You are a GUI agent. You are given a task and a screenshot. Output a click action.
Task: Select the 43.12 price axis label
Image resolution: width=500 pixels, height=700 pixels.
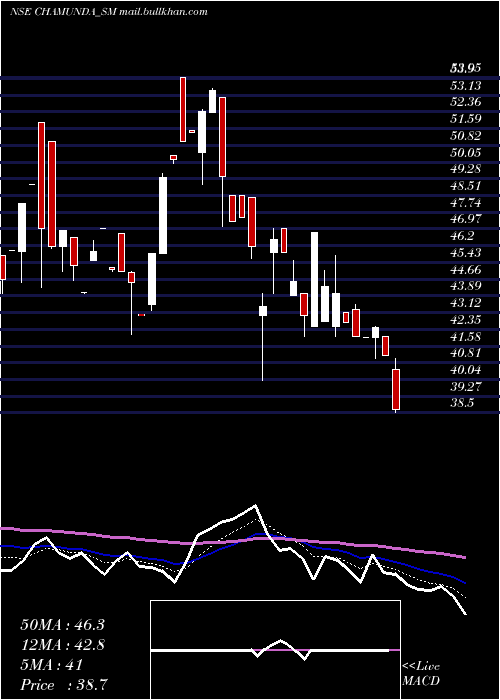click(466, 303)
